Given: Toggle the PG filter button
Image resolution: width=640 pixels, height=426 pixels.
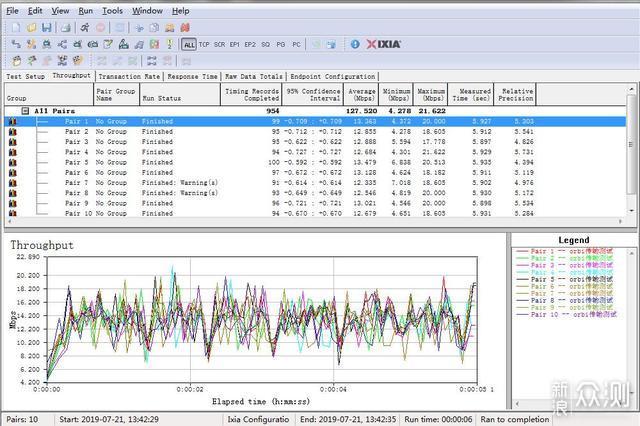Looking at the screenshot, I should click(281, 44).
